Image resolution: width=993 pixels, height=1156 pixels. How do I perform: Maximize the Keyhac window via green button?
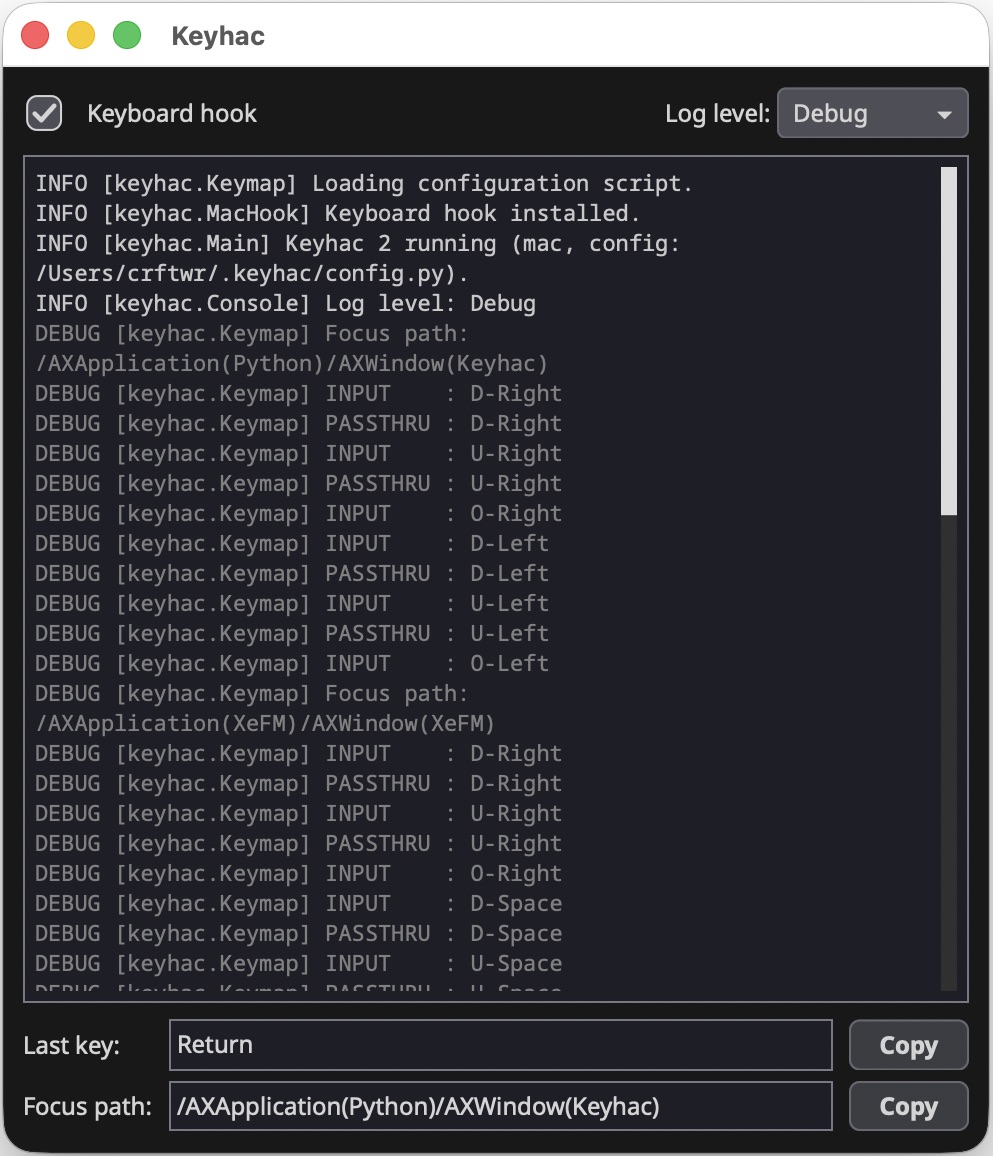coord(127,35)
